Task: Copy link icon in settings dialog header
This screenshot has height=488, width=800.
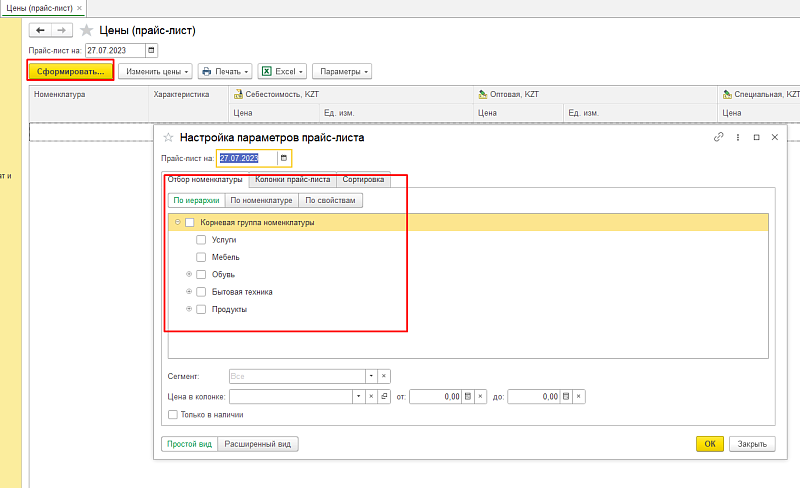Action: coord(718,138)
